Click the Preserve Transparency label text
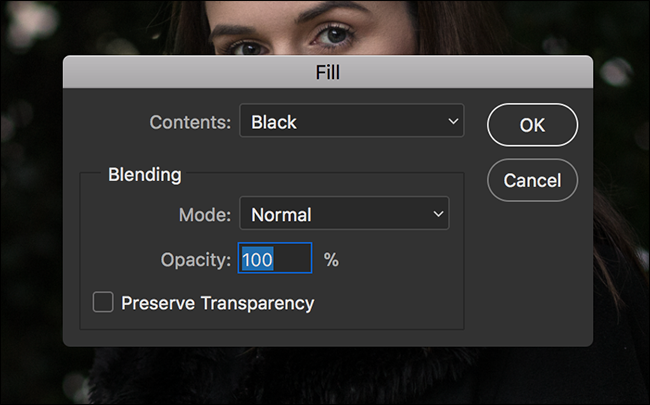This screenshot has width=650, height=405. [x=217, y=302]
